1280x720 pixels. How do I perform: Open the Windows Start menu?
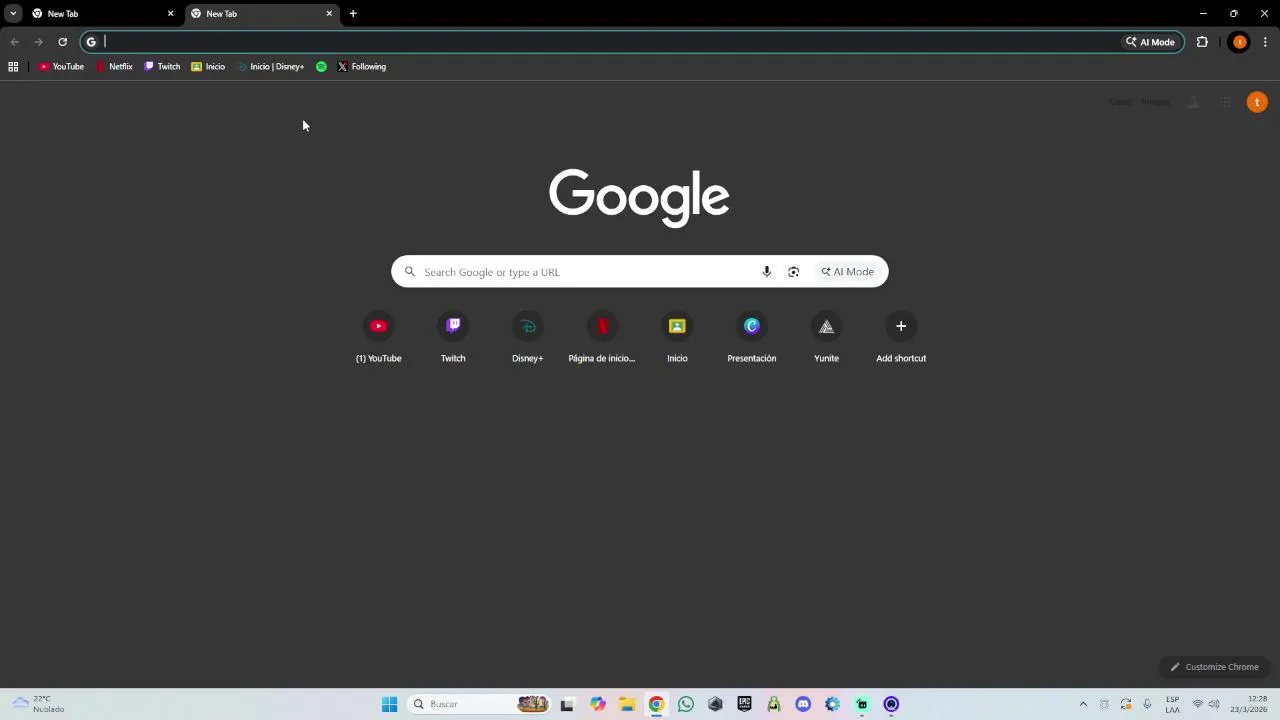point(390,704)
